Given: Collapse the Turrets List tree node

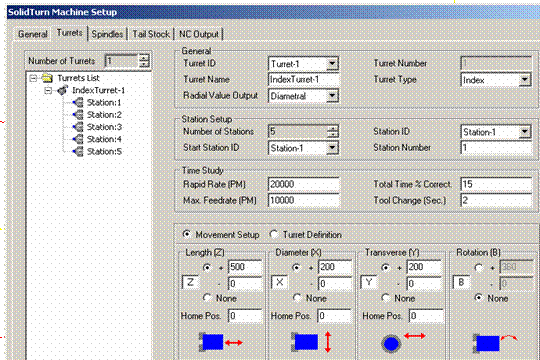Looking at the screenshot, I should [33, 78].
